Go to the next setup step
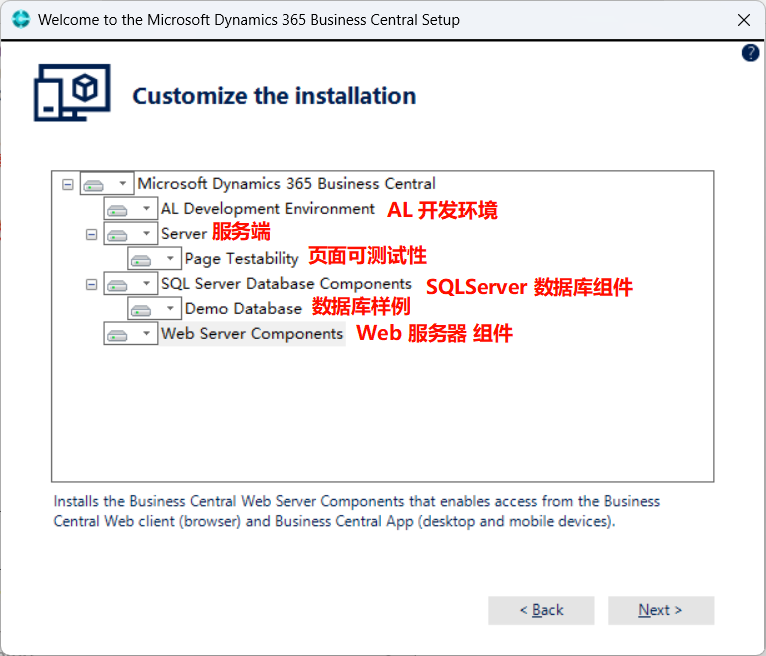The height and width of the screenshot is (656, 766). coord(660,610)
